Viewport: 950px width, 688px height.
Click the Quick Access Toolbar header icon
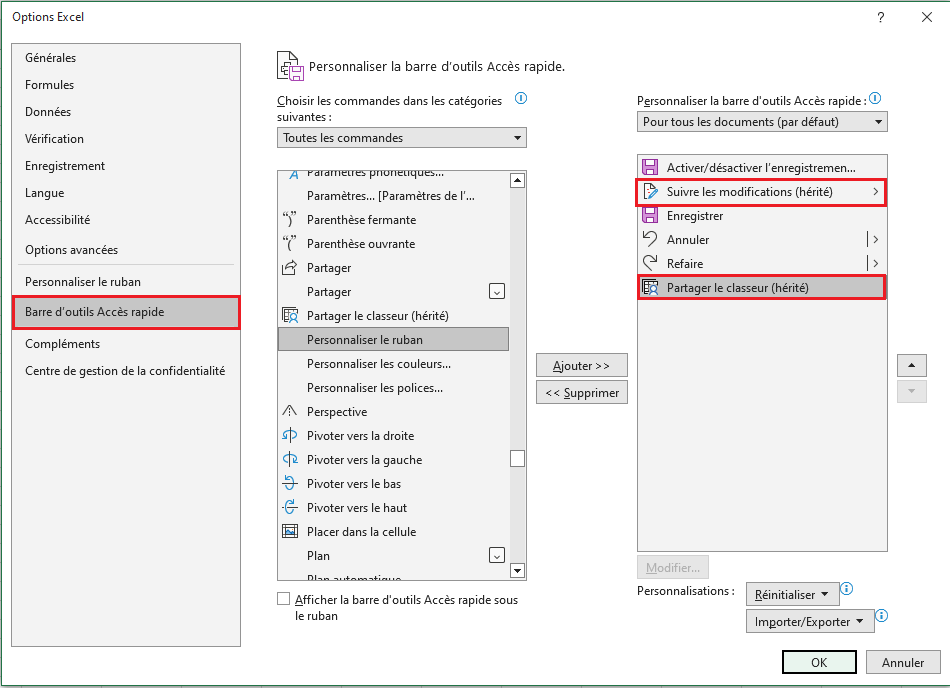290,66
